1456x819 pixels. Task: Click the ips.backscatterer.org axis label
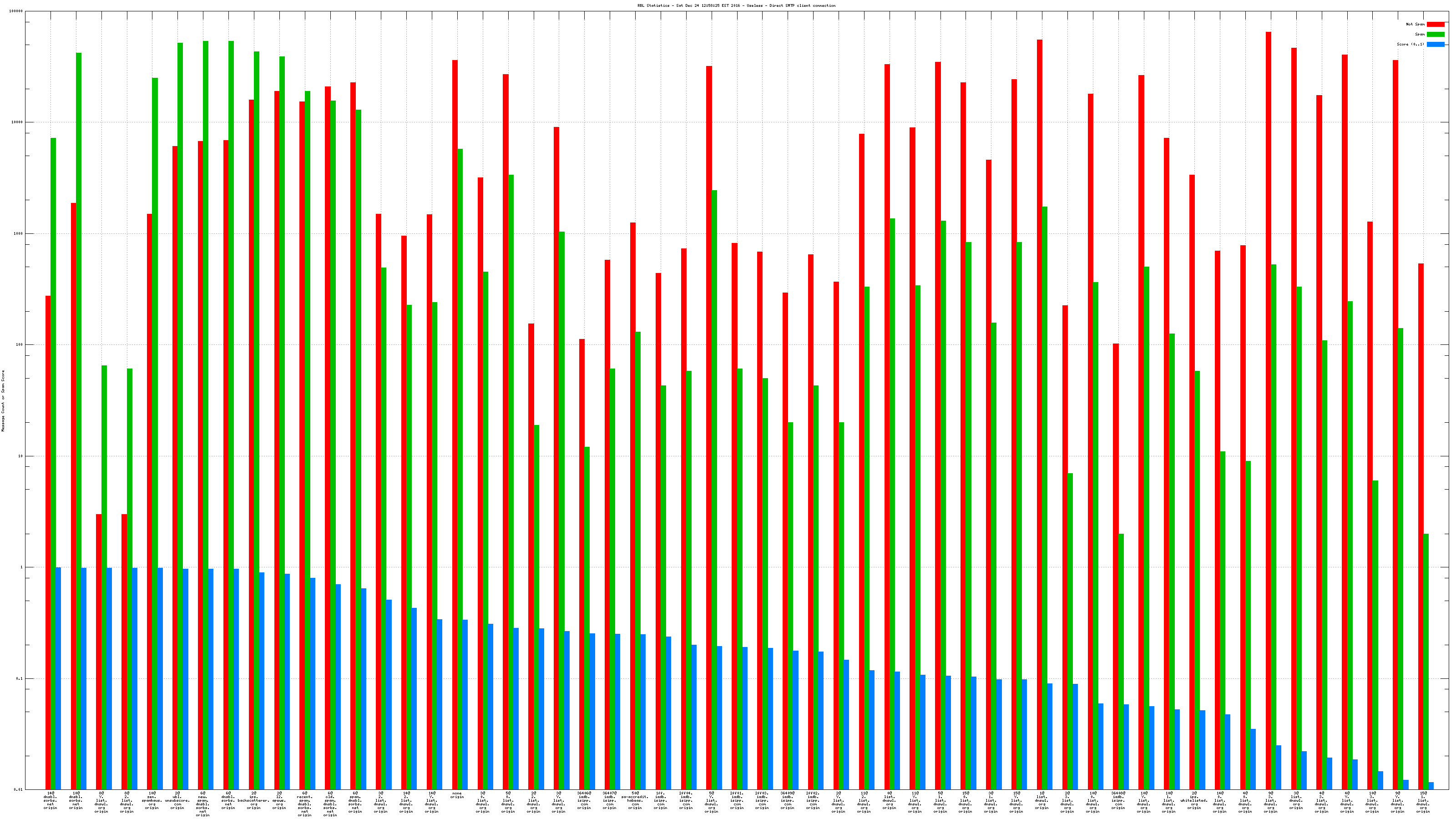253,800
